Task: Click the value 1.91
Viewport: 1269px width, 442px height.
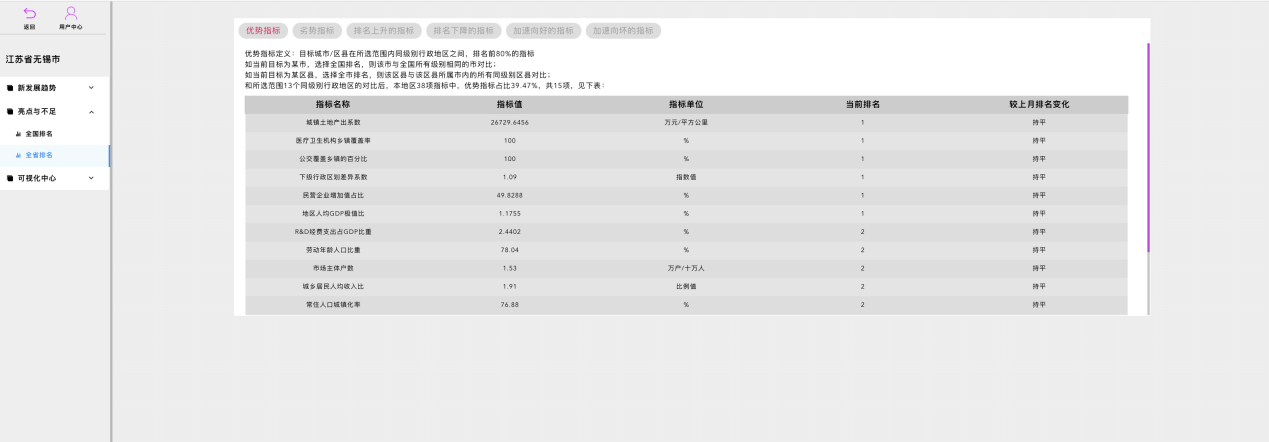Action: tap(510, 286)
